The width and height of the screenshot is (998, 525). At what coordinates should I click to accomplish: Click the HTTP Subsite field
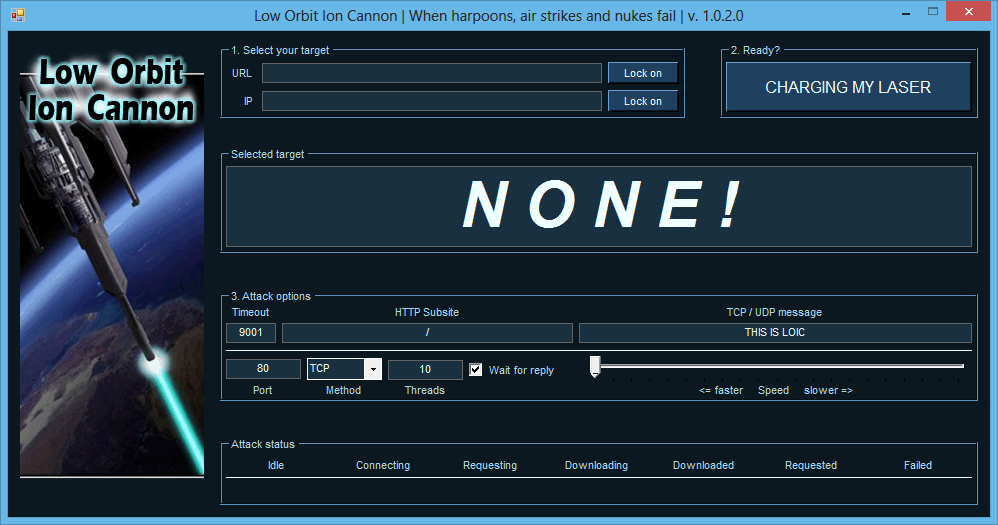(x=427, y=332)
